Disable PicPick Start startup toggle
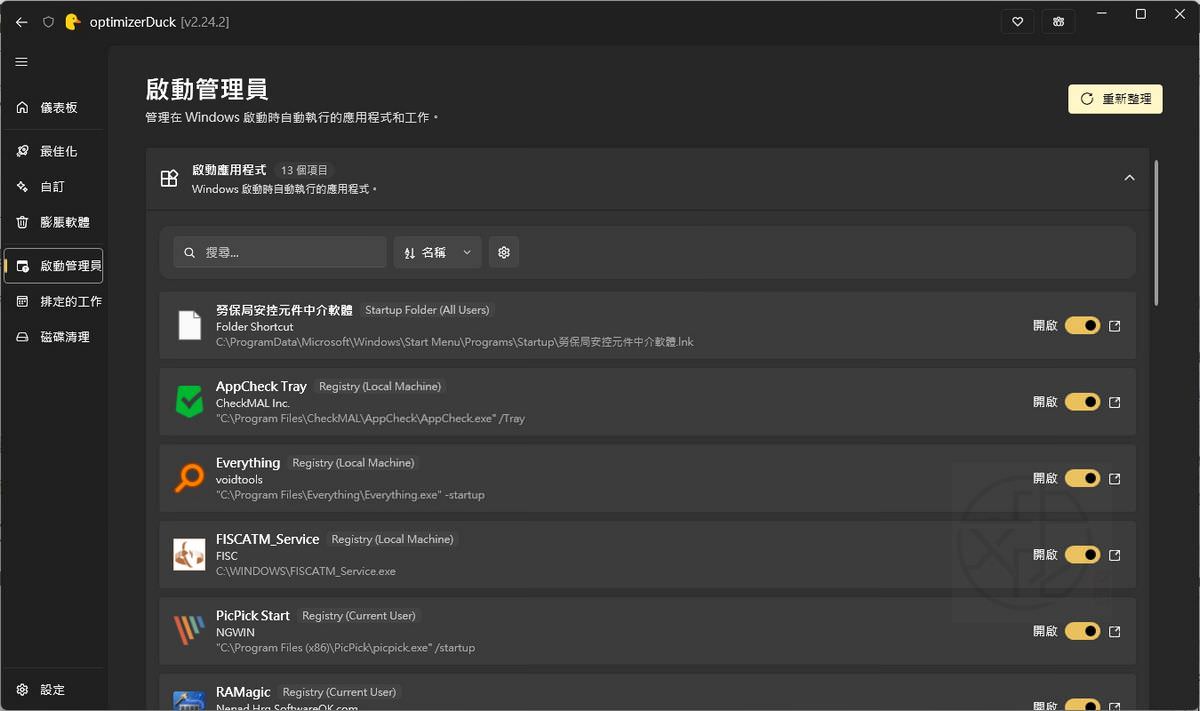Viewport: 1200px width, 711px height. (x=1082, y=631)
